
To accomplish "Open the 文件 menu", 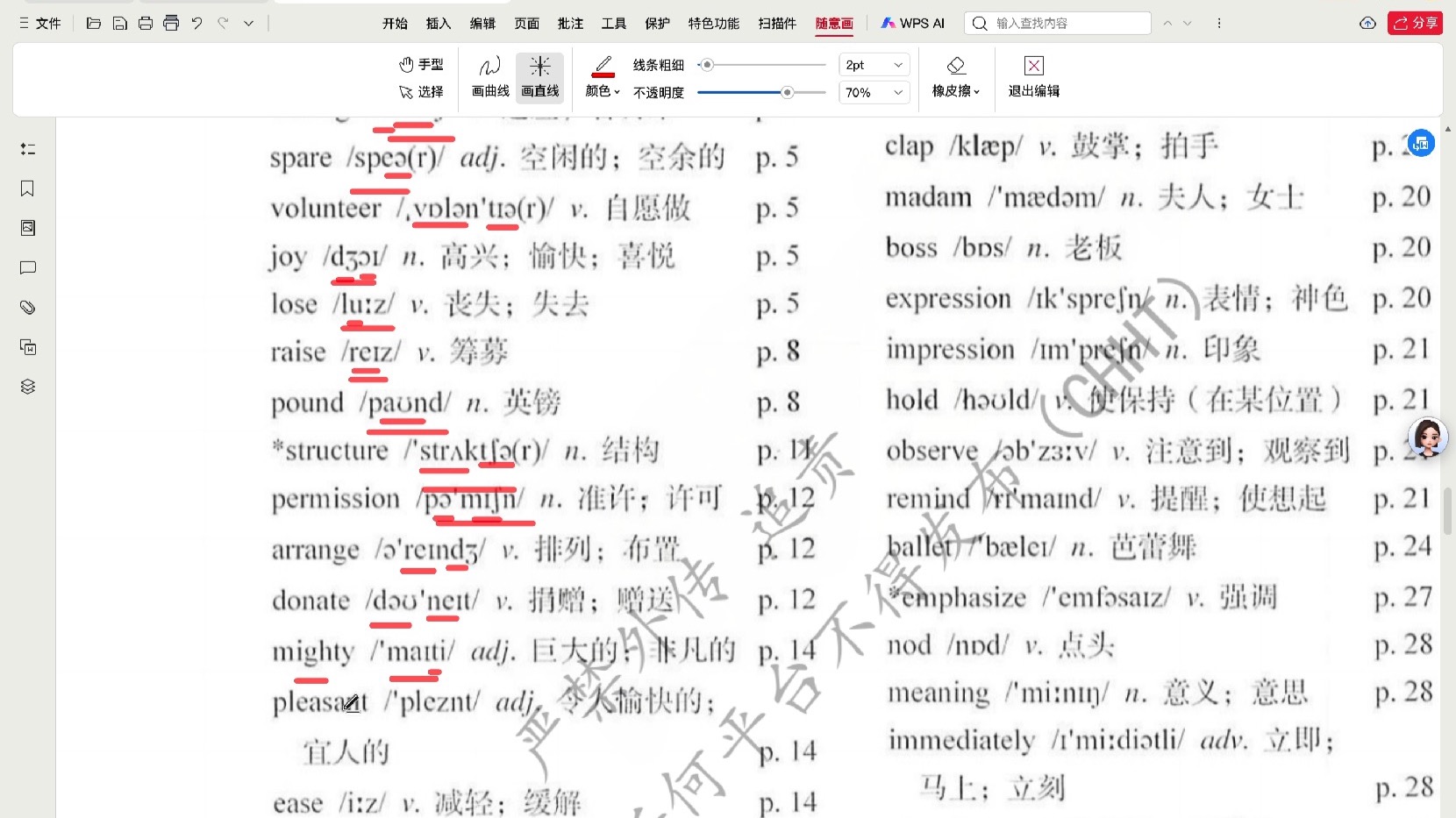I will point(39,24).
